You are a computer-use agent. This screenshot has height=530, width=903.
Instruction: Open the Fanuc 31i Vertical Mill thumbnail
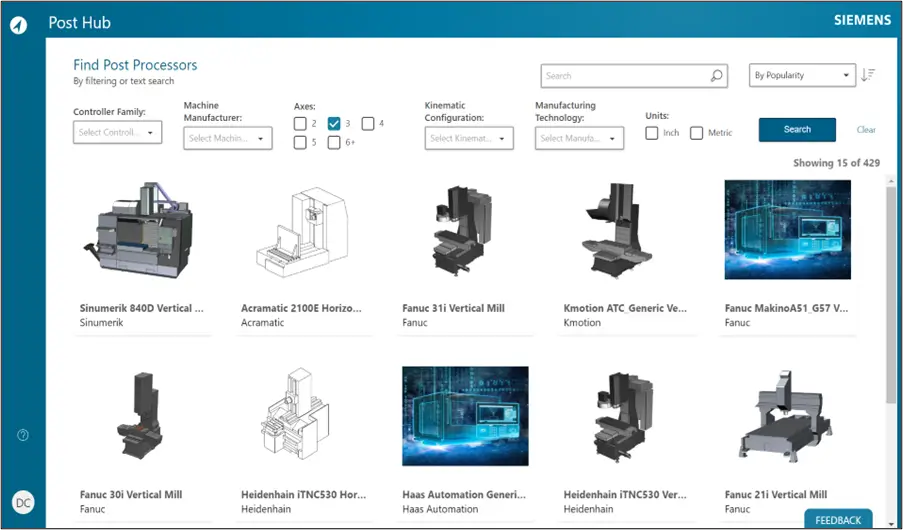465,230
